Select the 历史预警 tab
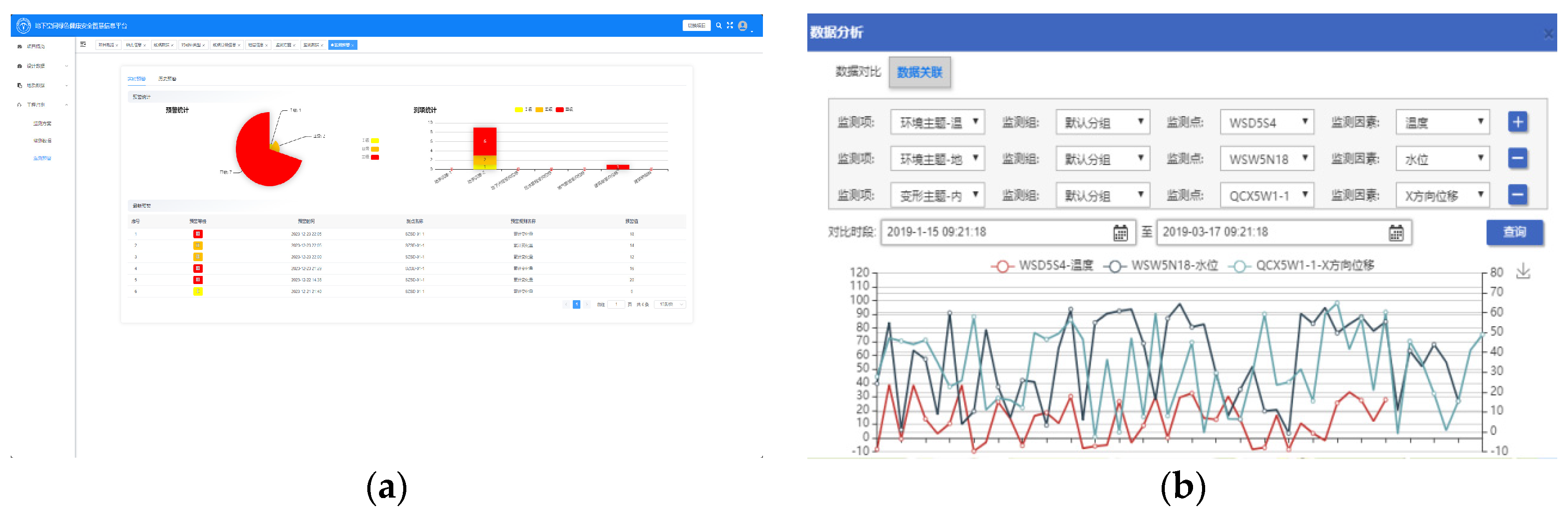This screenshot has height=516, width=1568. click(x=167, y=79)
